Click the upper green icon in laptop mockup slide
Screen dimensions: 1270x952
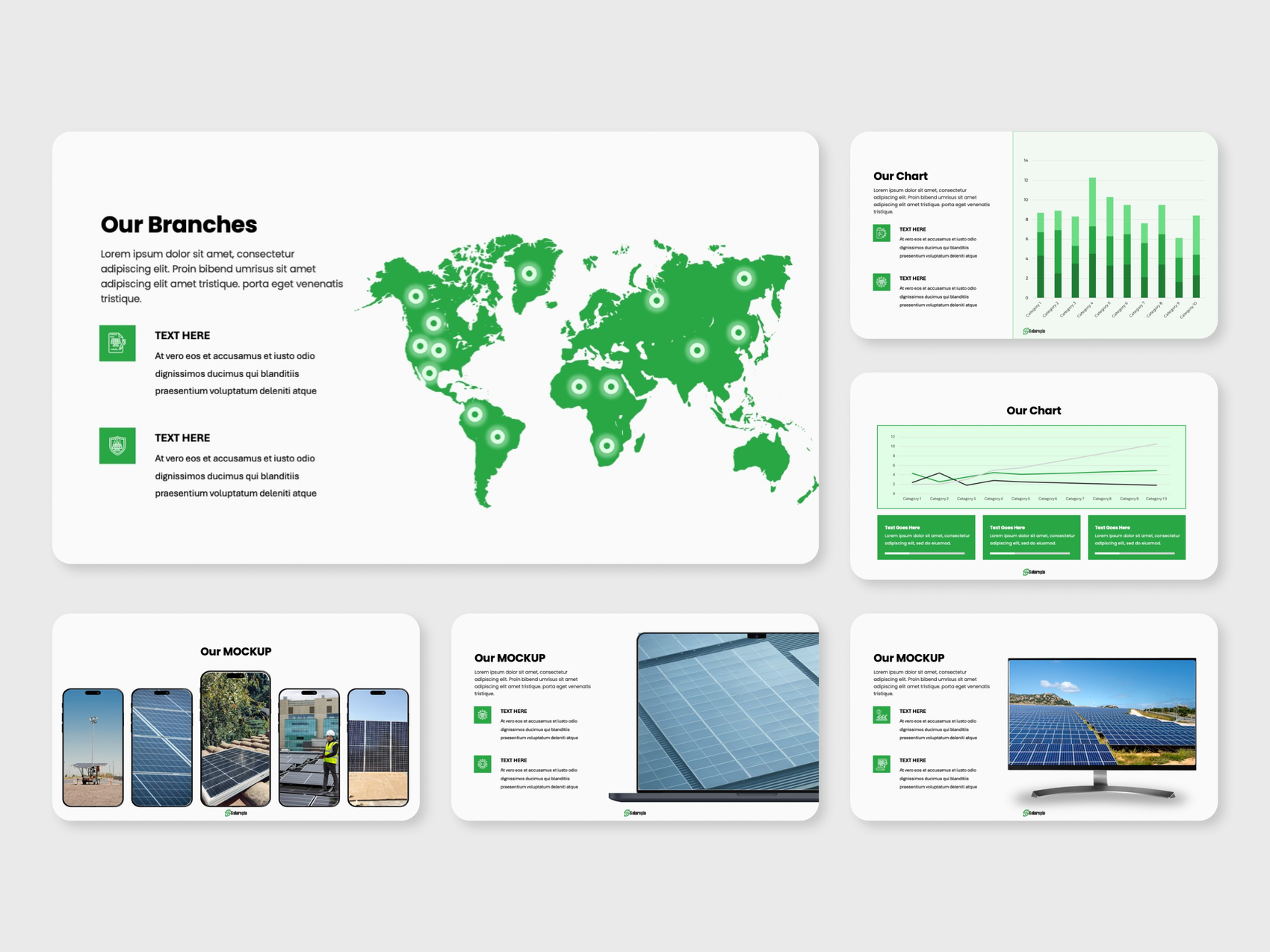(483, 715)
